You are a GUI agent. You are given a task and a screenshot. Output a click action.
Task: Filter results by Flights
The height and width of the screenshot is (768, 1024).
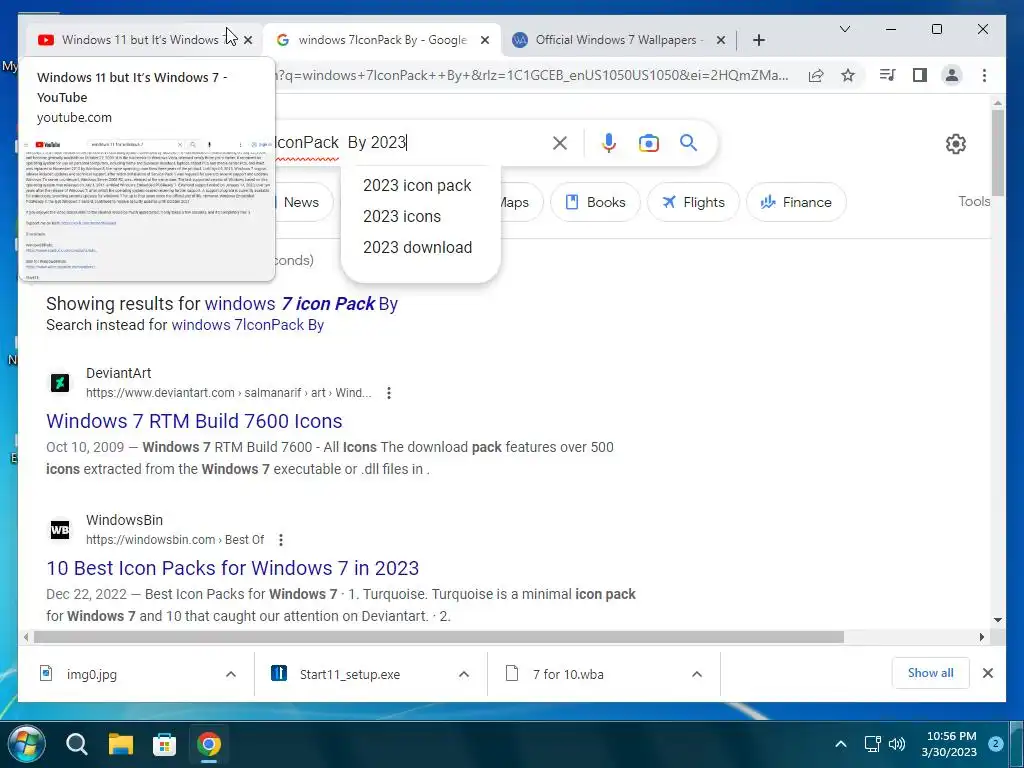click(x=693, y=202)
